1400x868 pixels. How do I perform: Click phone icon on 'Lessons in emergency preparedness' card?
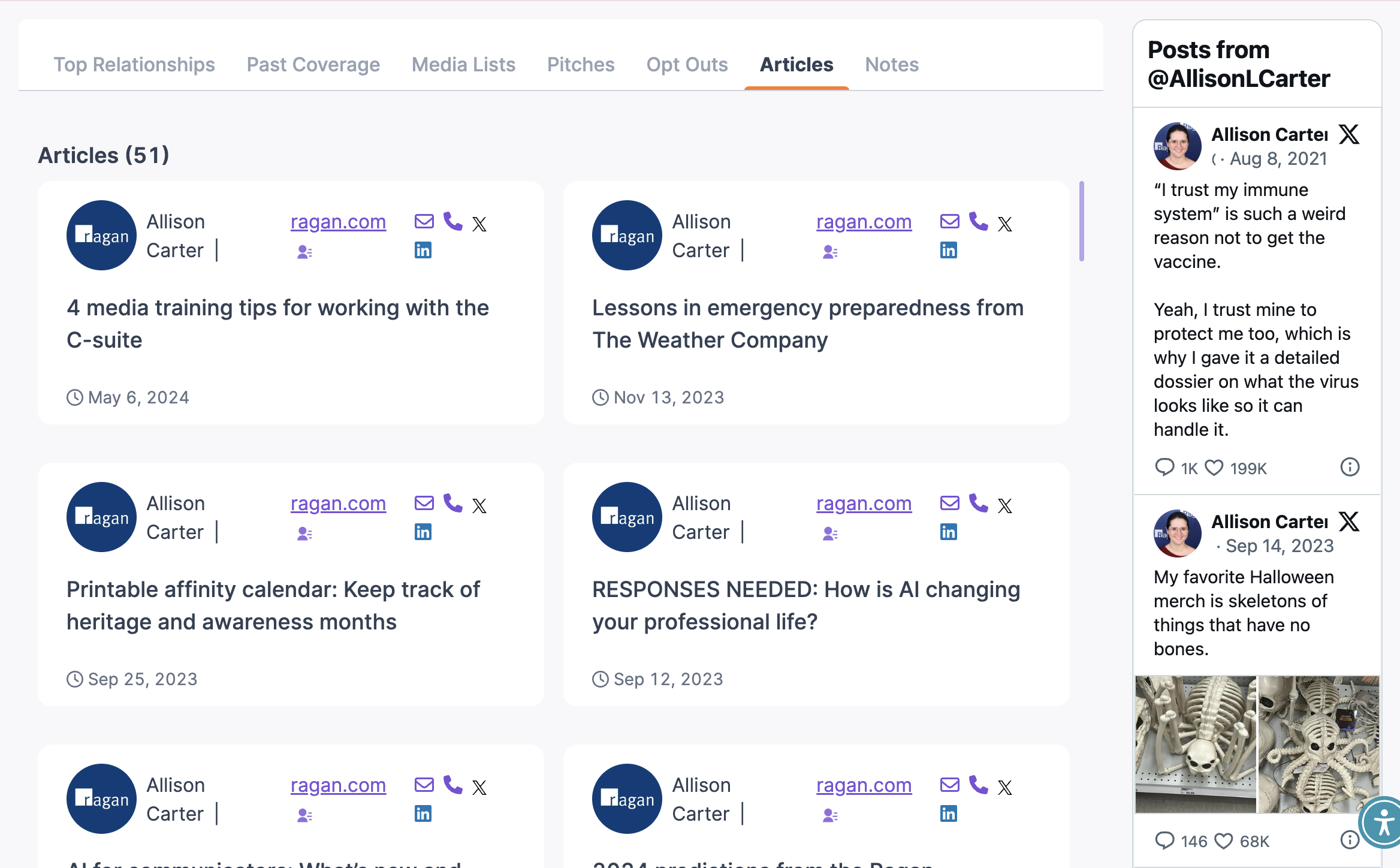click(979, 221)
